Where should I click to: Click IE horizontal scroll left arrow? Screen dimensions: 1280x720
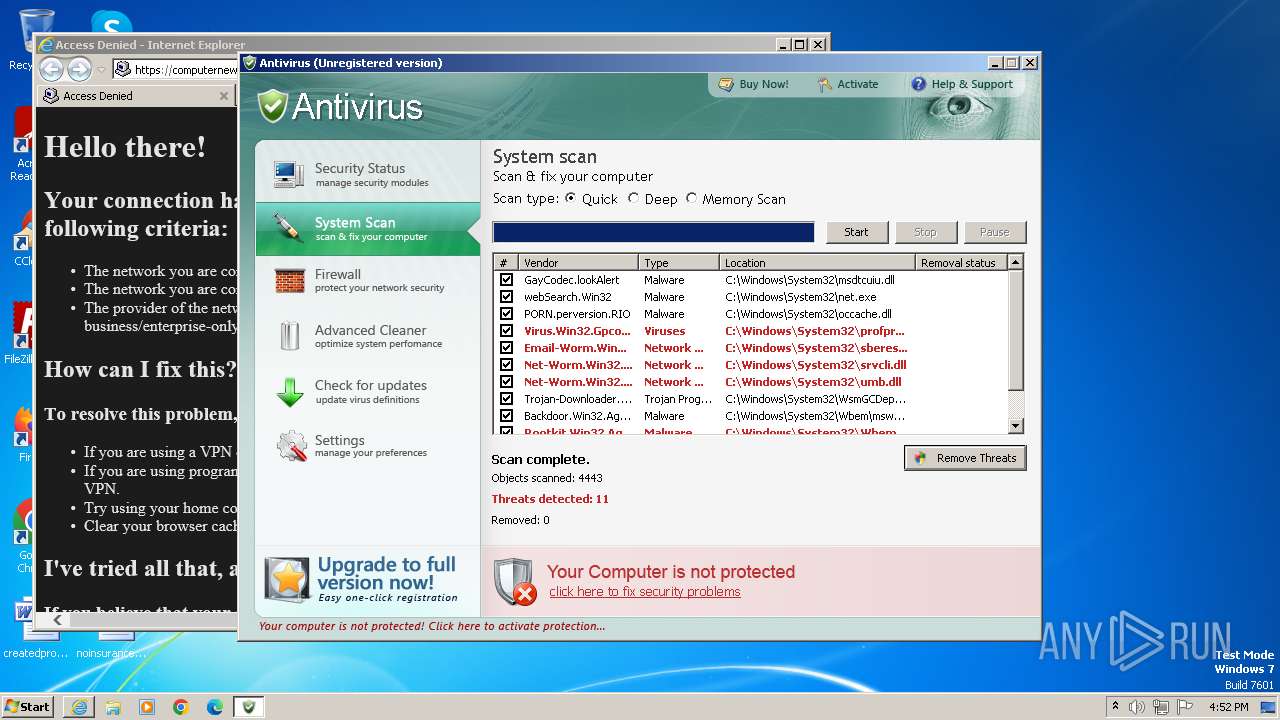coord(57,620)
